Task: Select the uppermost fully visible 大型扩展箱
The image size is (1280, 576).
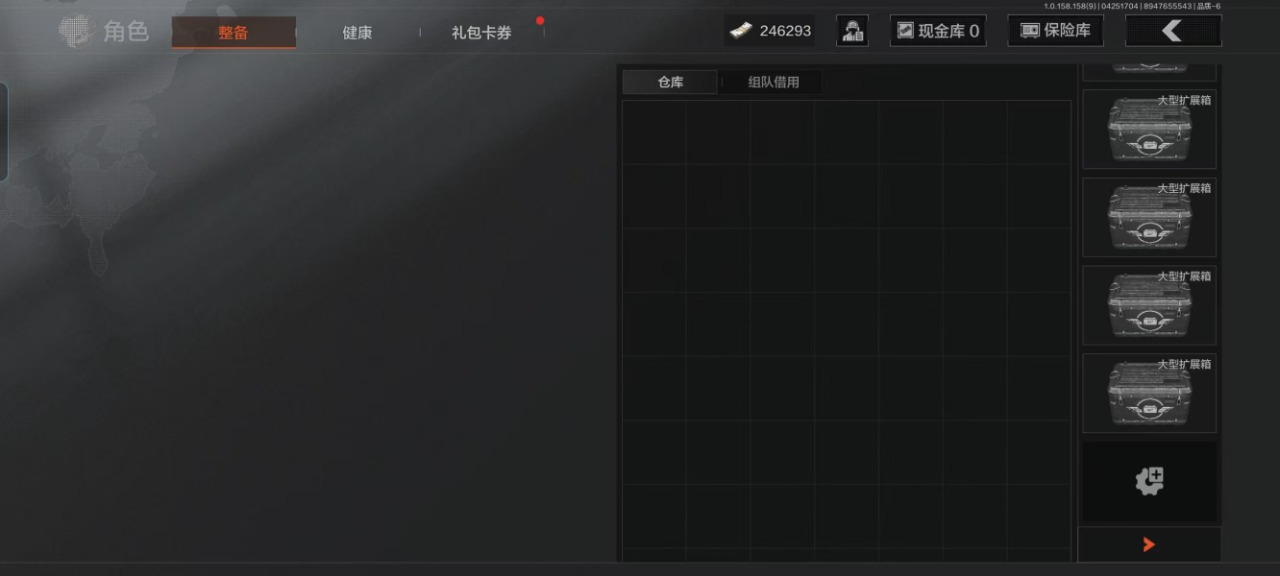Action: click(1149, 129)
